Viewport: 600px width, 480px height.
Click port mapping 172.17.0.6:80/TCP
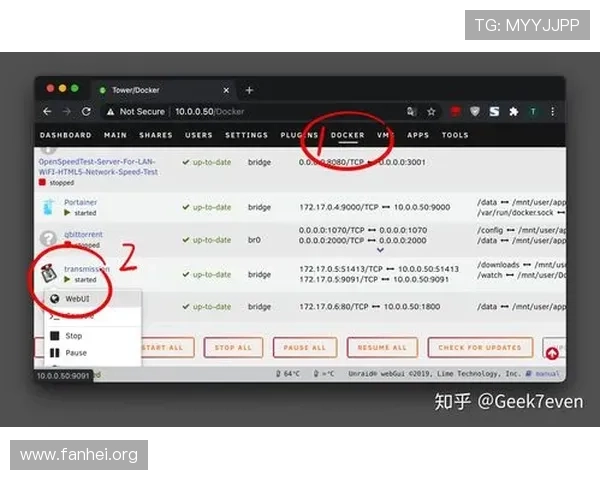pos(334,307)
